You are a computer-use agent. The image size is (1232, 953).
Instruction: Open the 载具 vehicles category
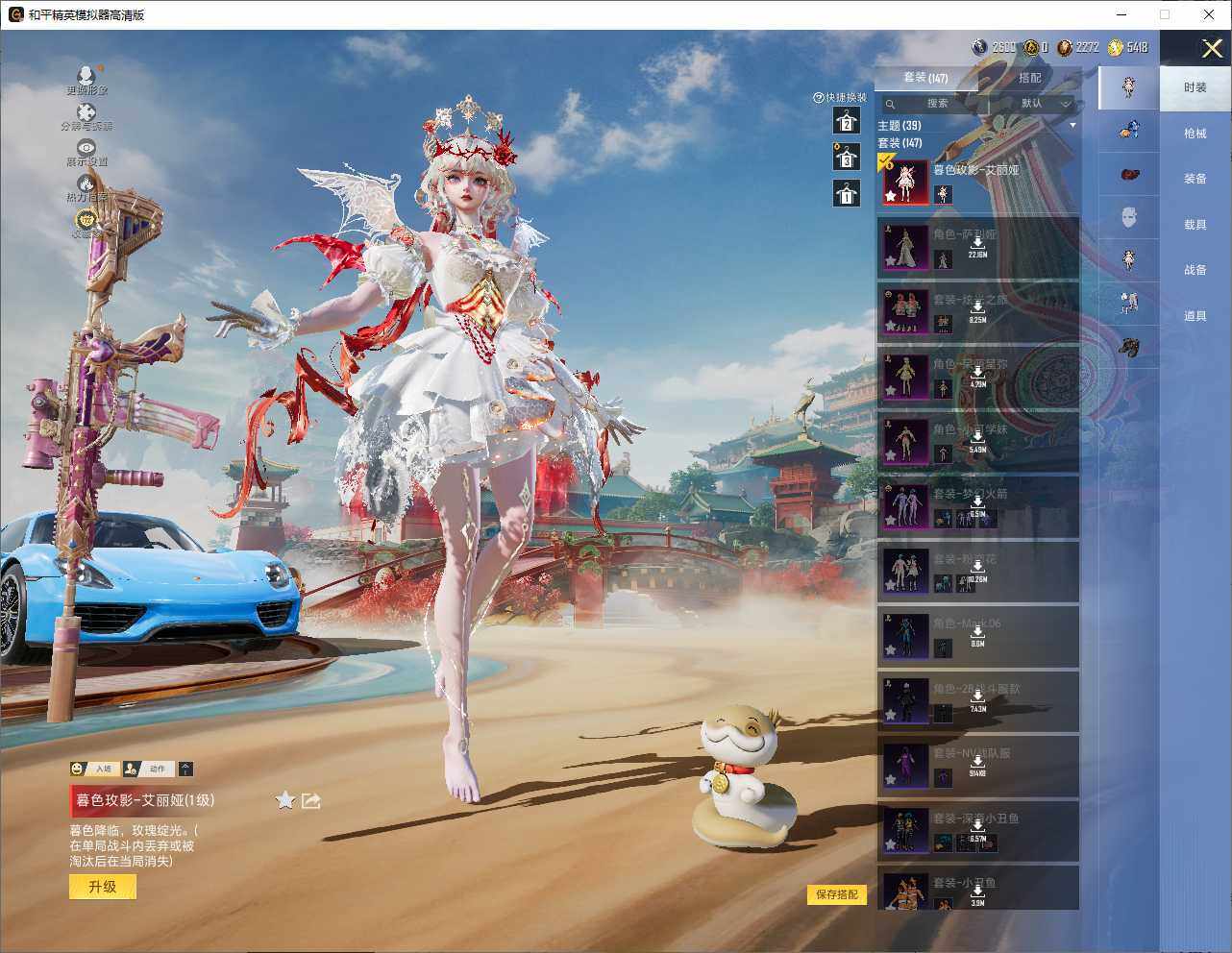1195,225
